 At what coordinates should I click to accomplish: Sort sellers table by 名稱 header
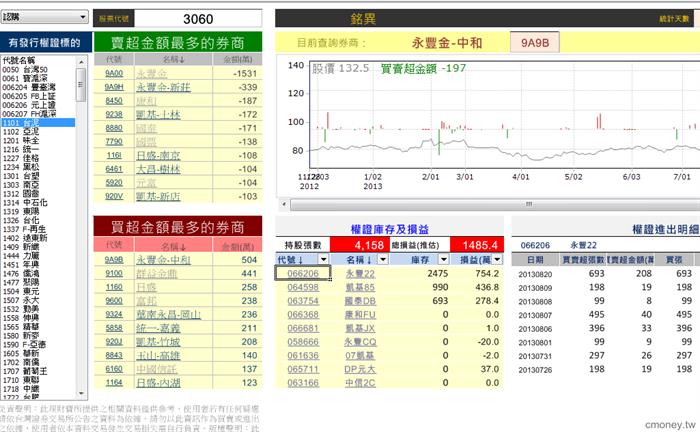(x=173, y=59)
